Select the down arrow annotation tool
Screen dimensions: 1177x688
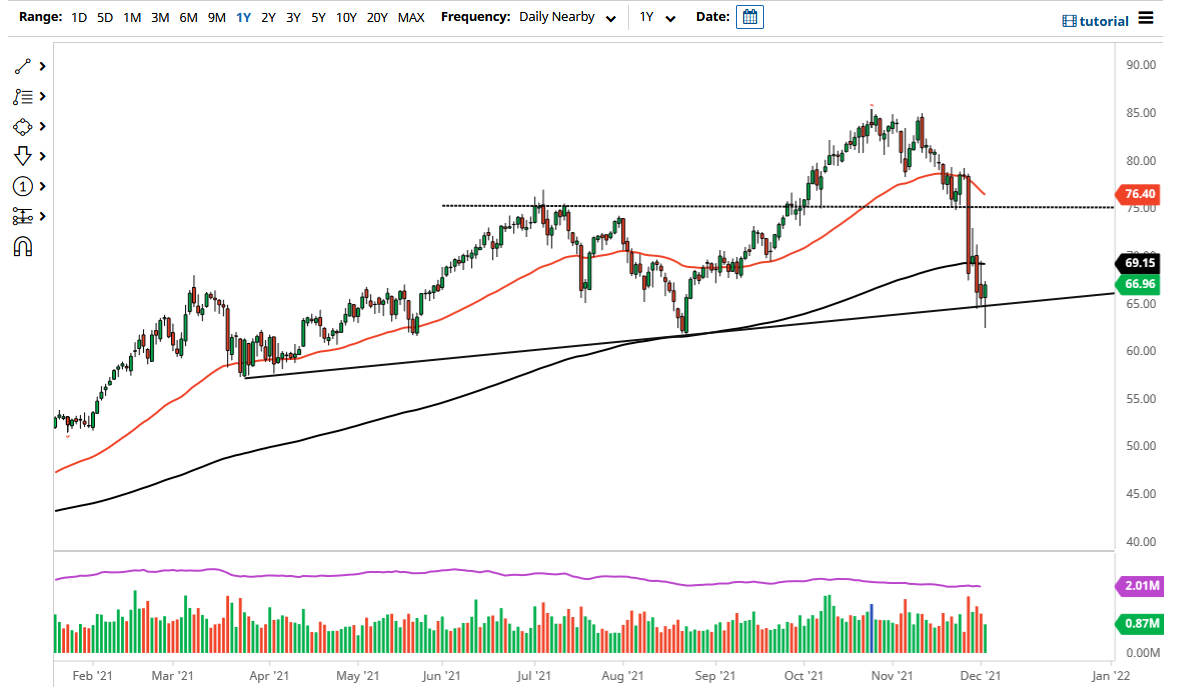pyautogui.click(x=22, y=156)
